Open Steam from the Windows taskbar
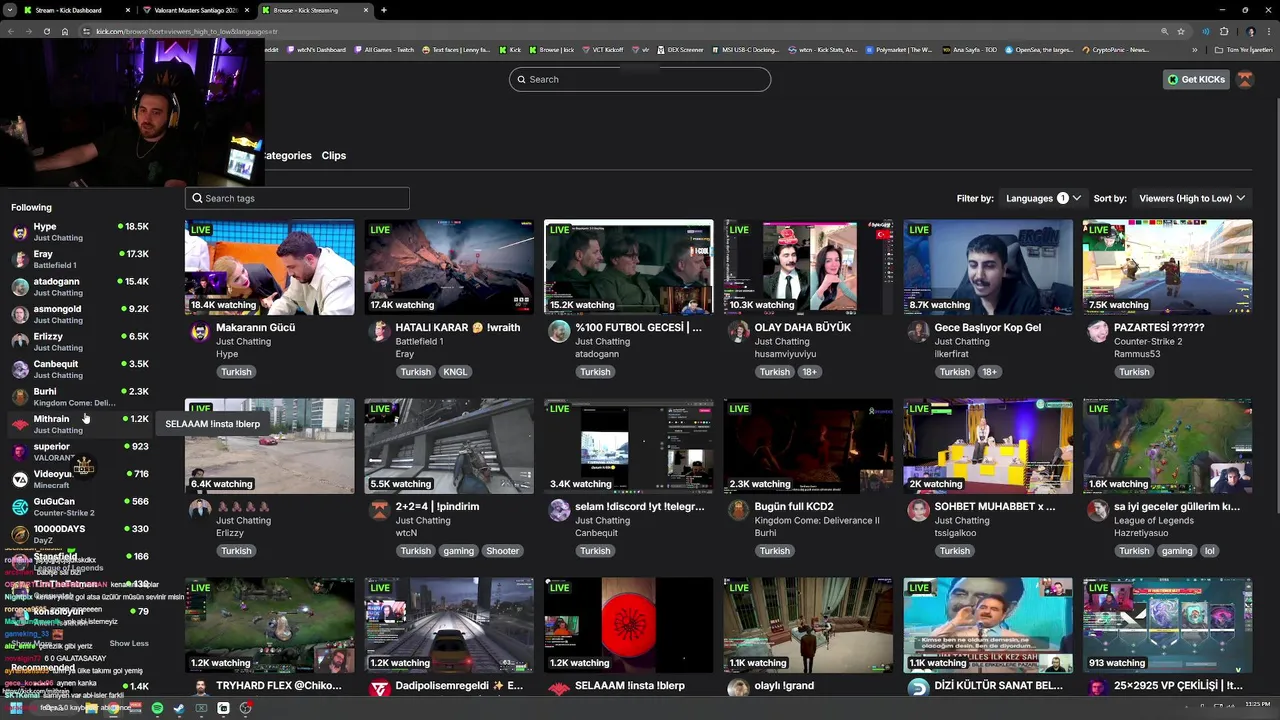The width and height of the screenshot is (1280, 720). point(179,708)
